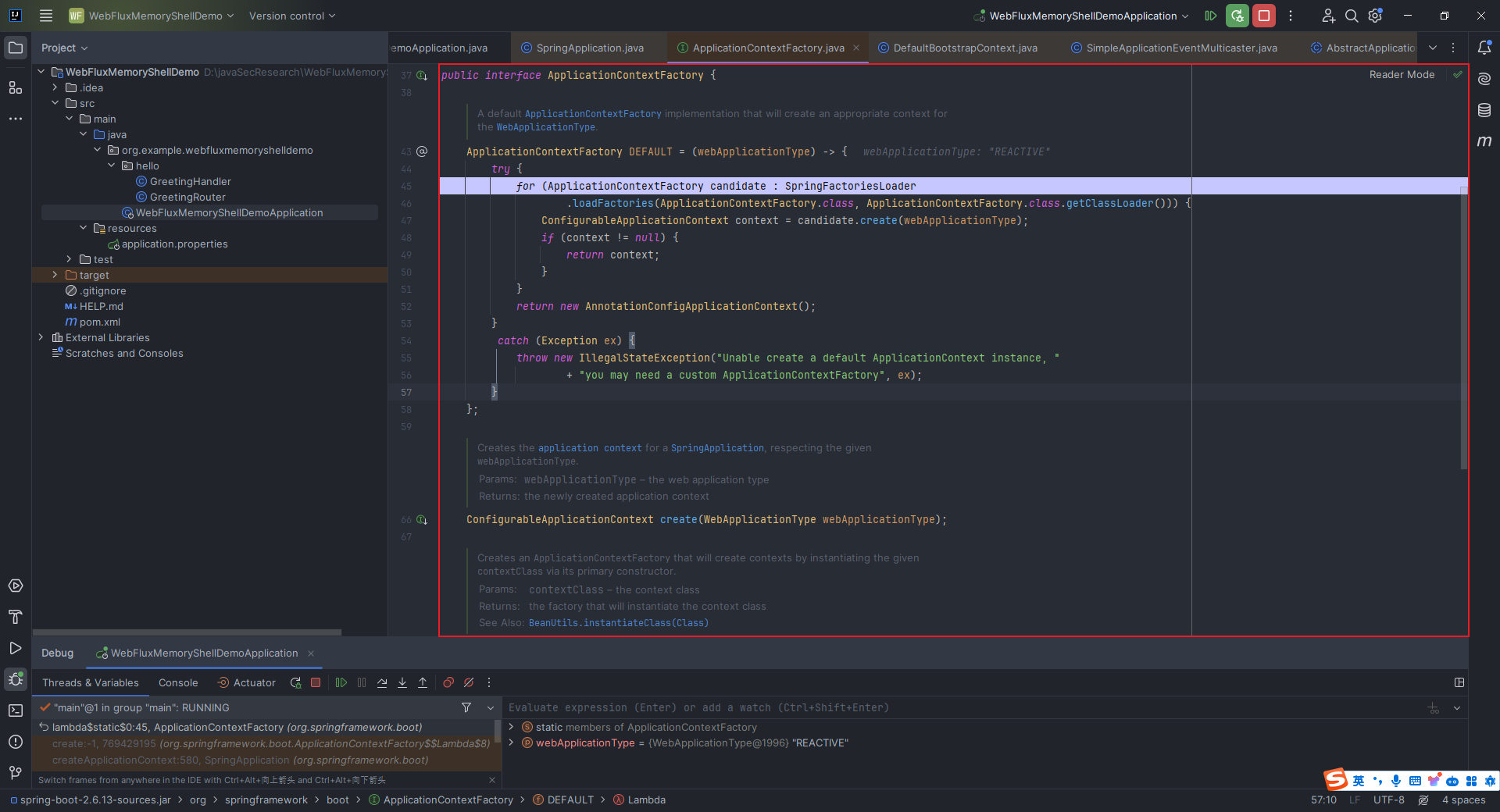1500x812 pixels.
Task: Click Rerun icon in the debug toolbar
Action: 295,682
